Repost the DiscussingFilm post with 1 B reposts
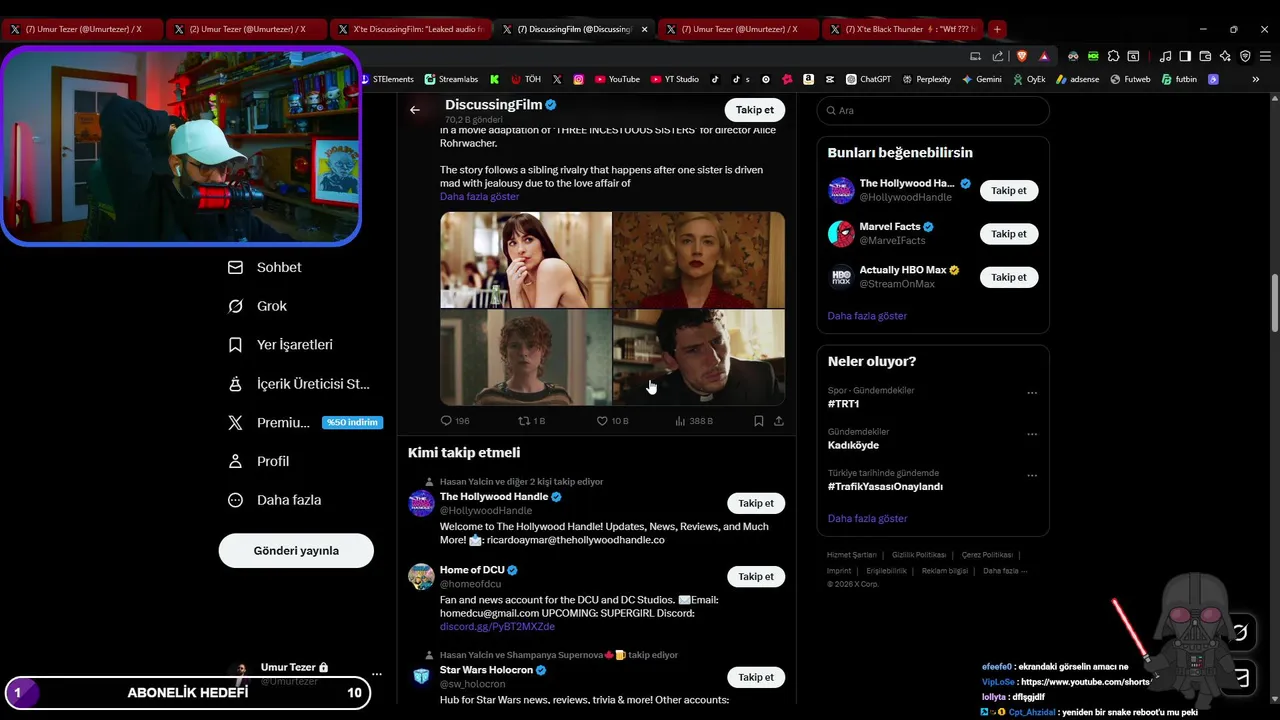This screenshot has width=1280, height=720. click(x=531, y=421)
